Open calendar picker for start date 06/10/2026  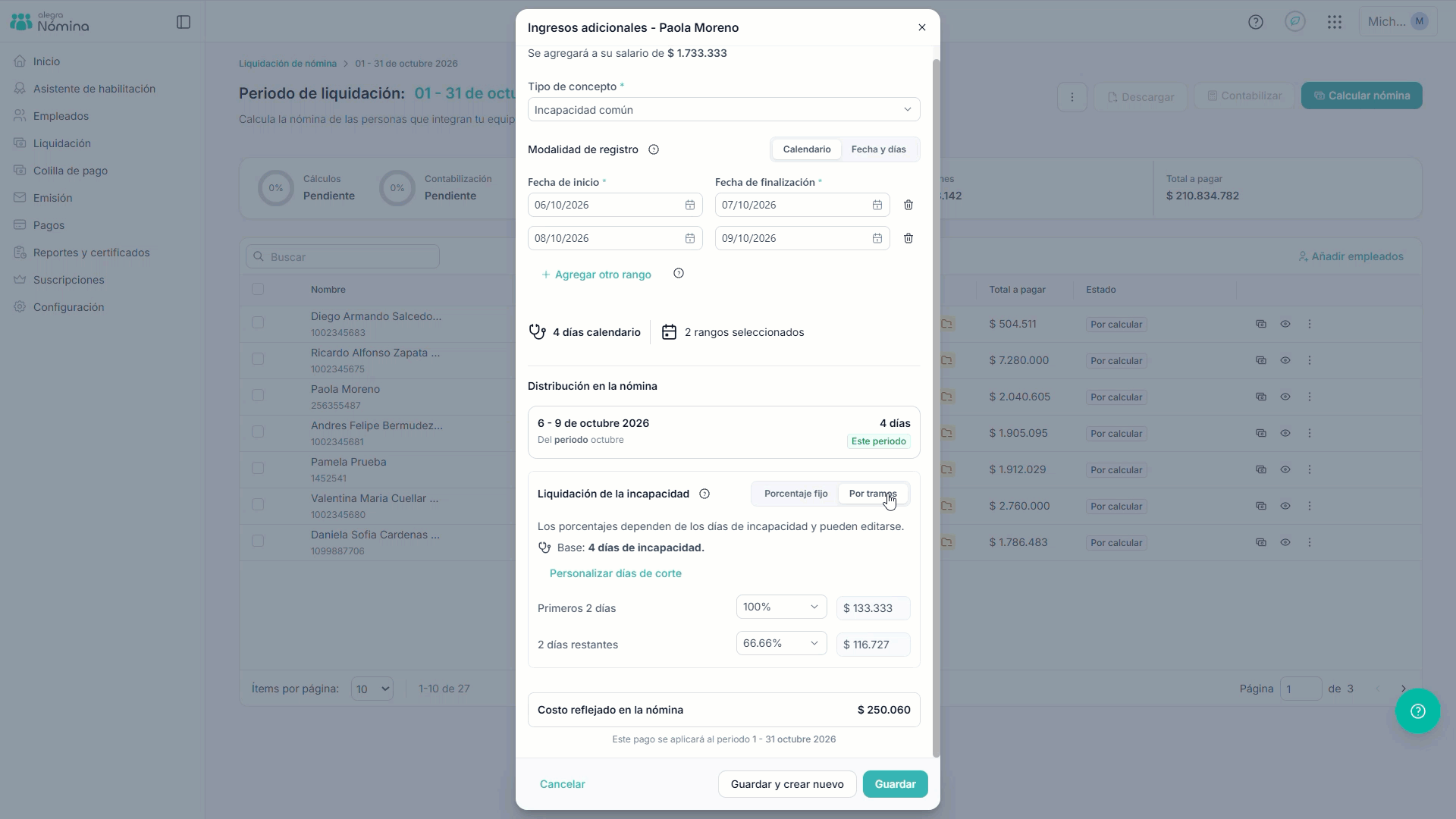(x=690, y=205)
